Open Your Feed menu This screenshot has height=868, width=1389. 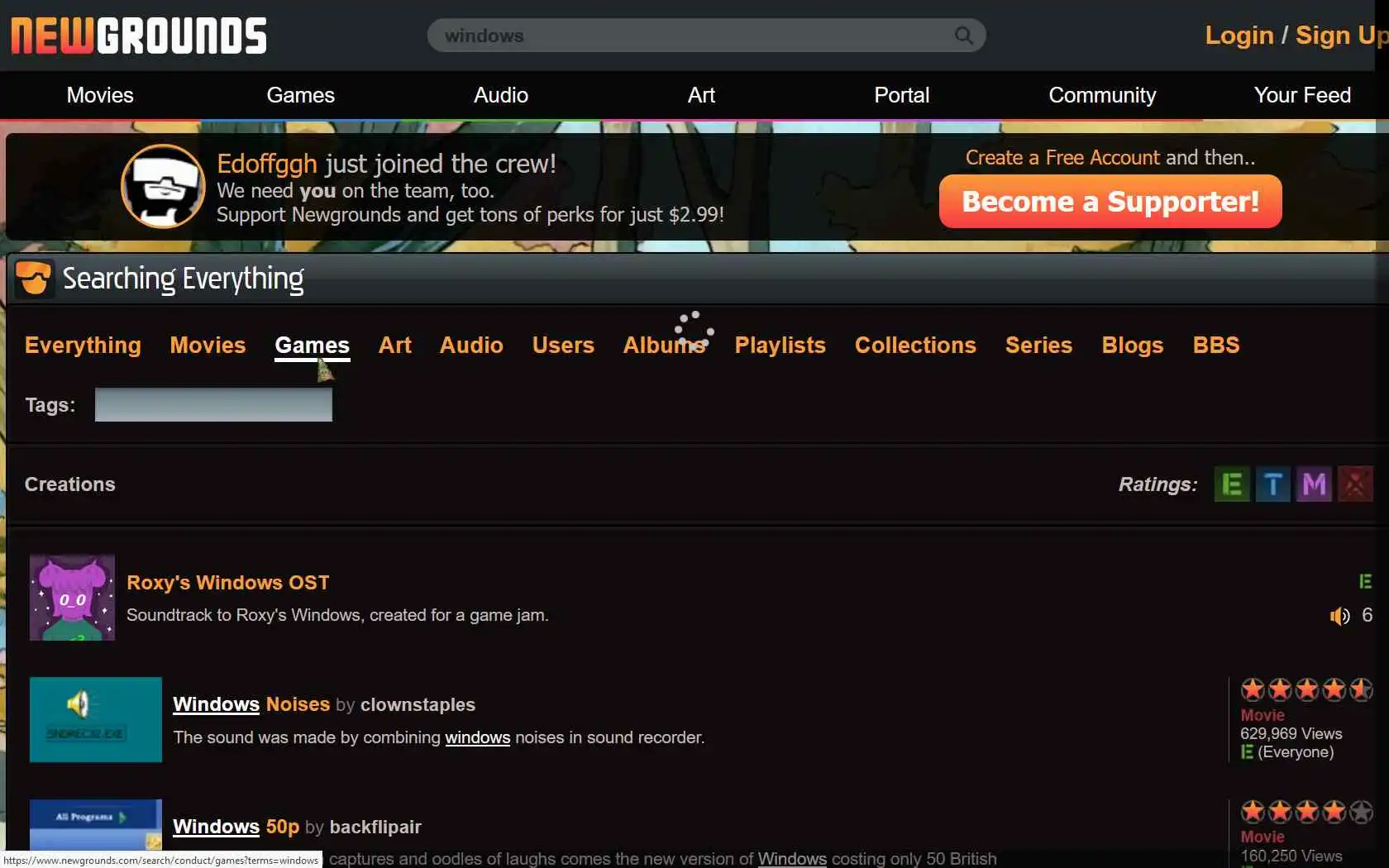(x=1302, y=95)
